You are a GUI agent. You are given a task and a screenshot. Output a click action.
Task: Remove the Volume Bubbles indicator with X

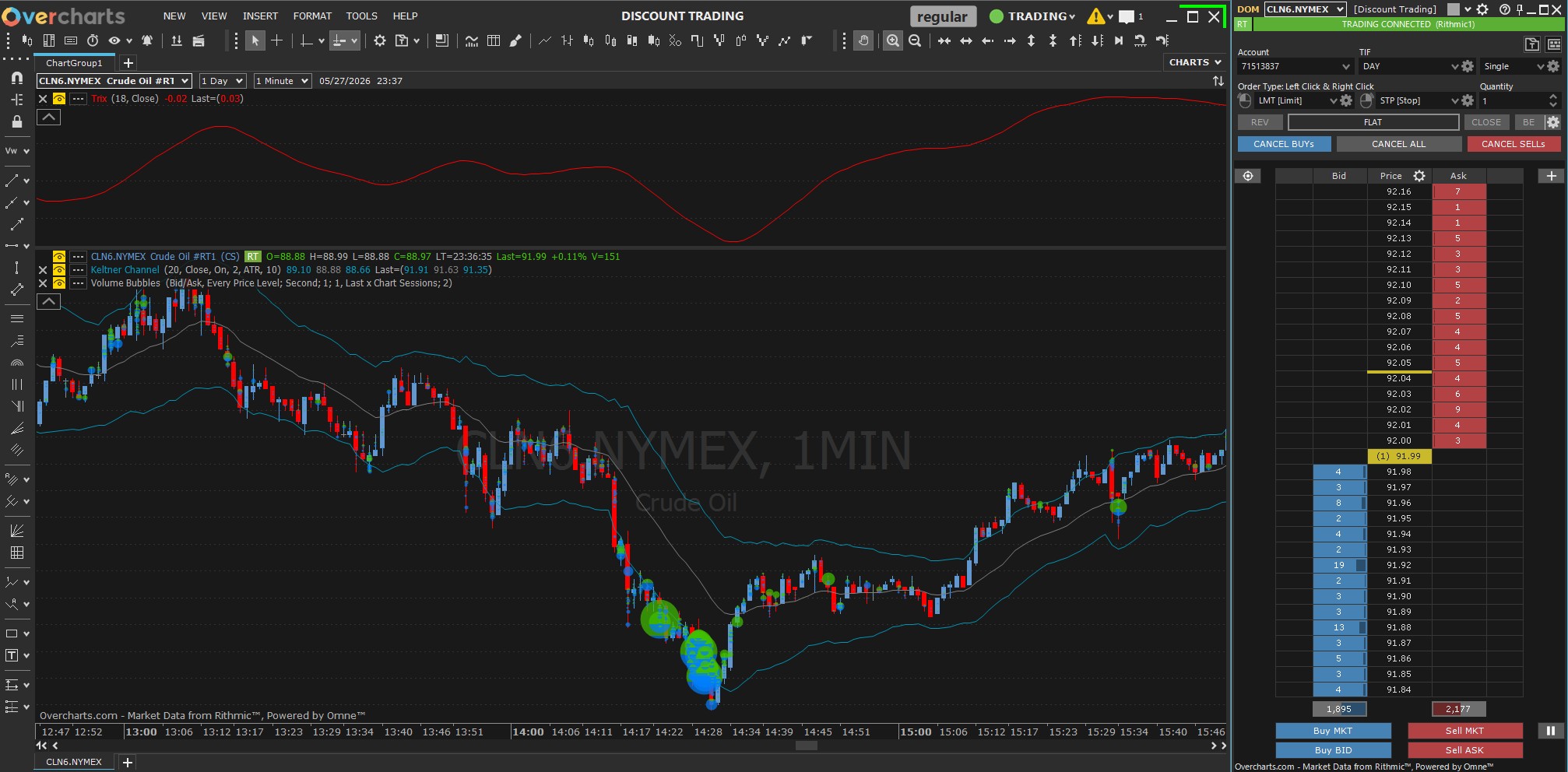[43, 283]
